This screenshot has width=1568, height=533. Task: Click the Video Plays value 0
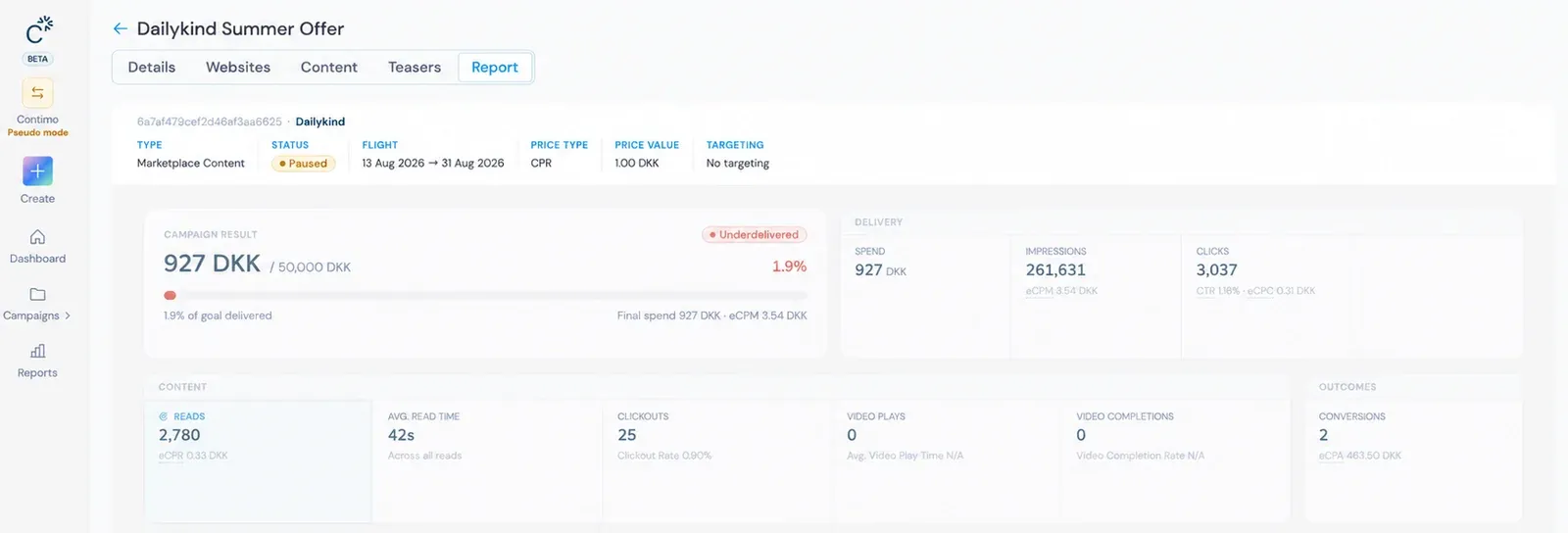(x=852, y=435)
